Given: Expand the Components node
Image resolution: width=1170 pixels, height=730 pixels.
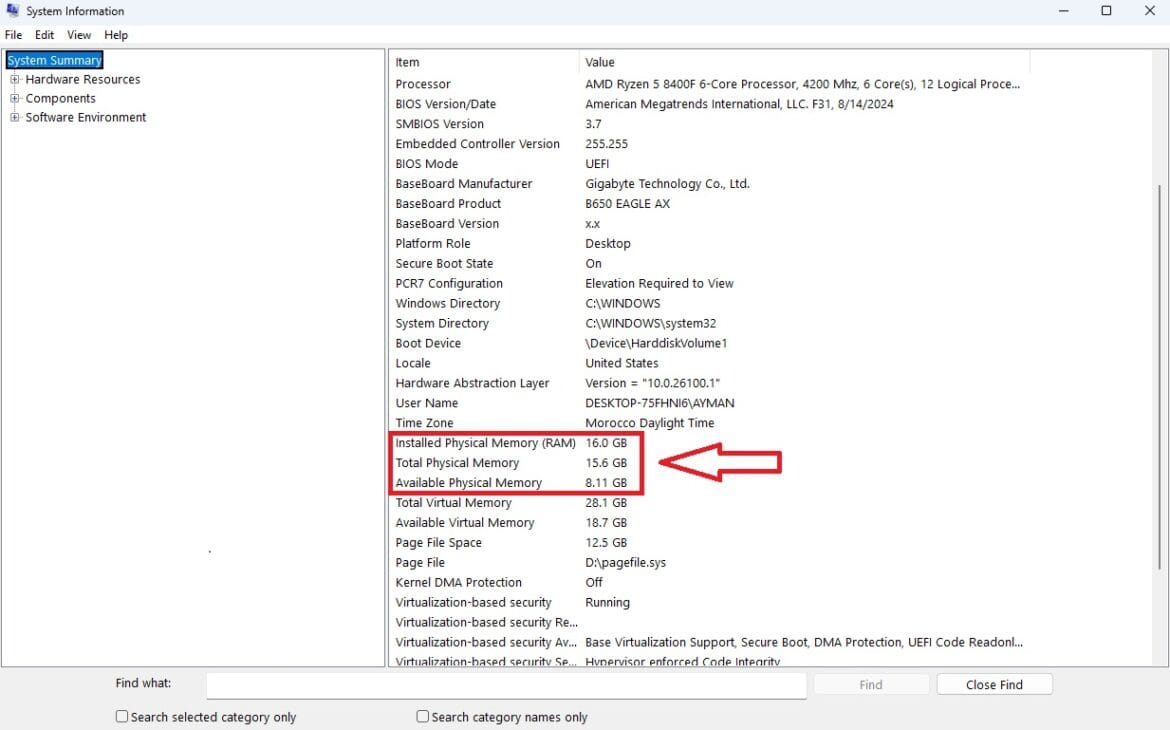Looking at the screenshot, I should 14,98.
